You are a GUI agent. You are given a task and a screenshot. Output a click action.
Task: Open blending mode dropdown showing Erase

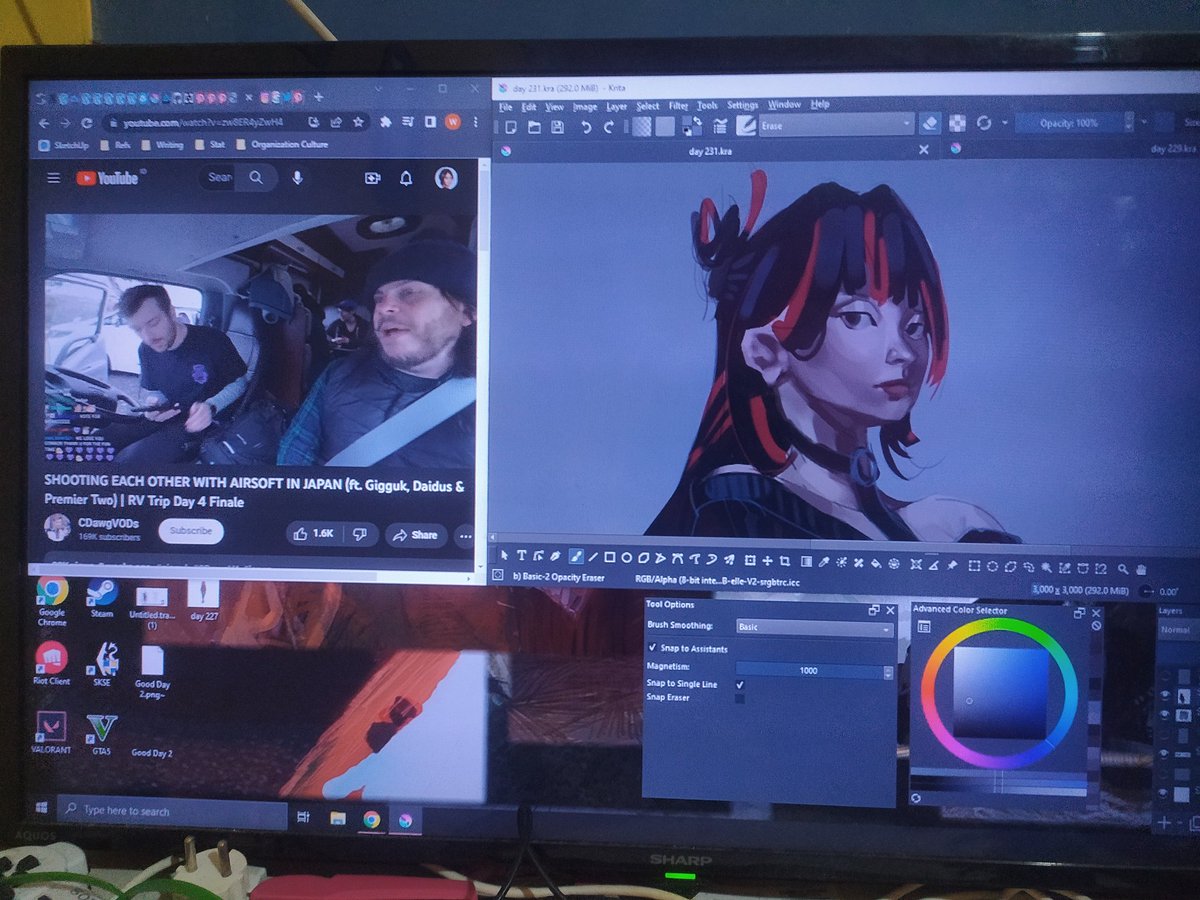point(837,125)
